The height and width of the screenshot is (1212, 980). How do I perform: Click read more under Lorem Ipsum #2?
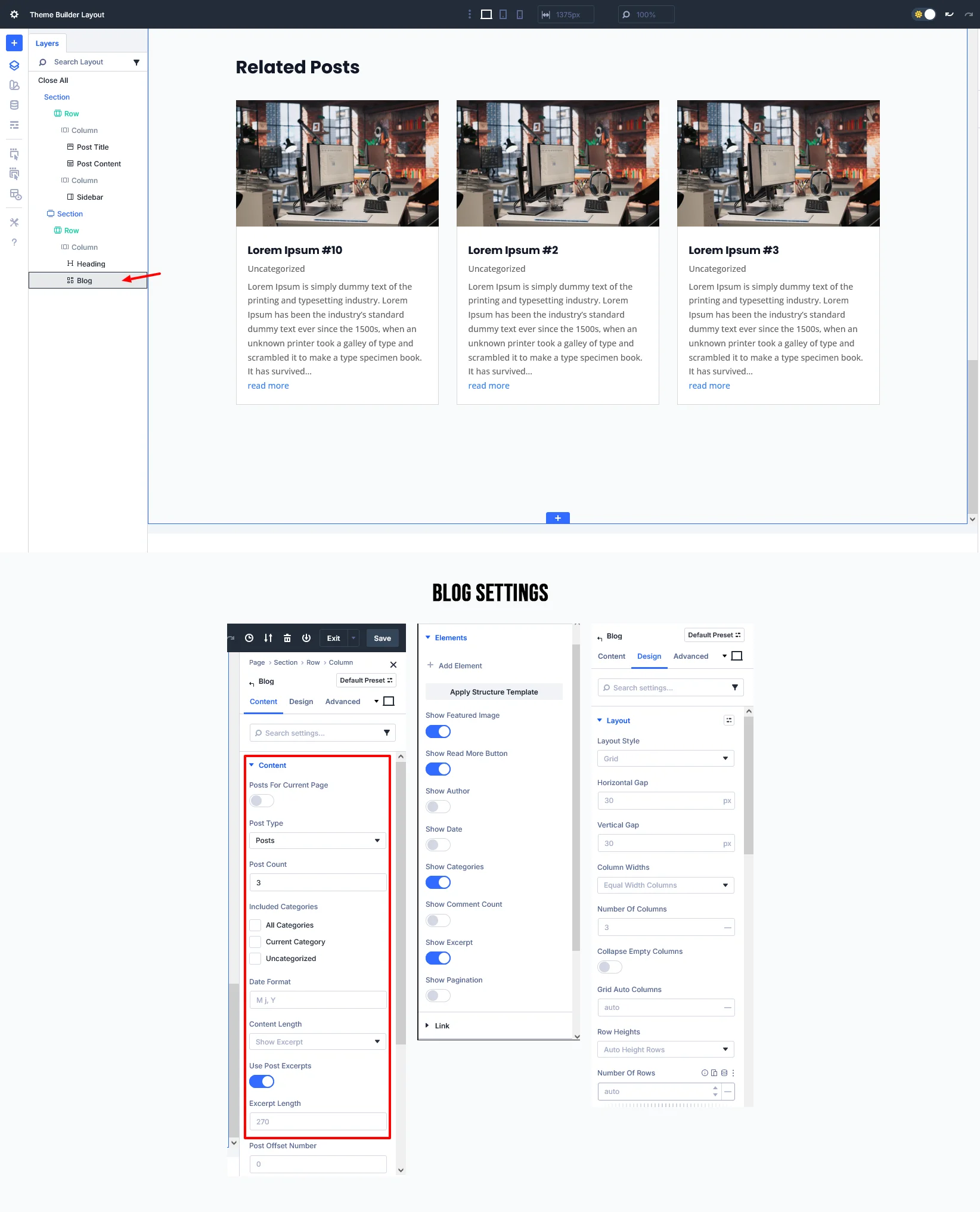(x=488, y=386)
